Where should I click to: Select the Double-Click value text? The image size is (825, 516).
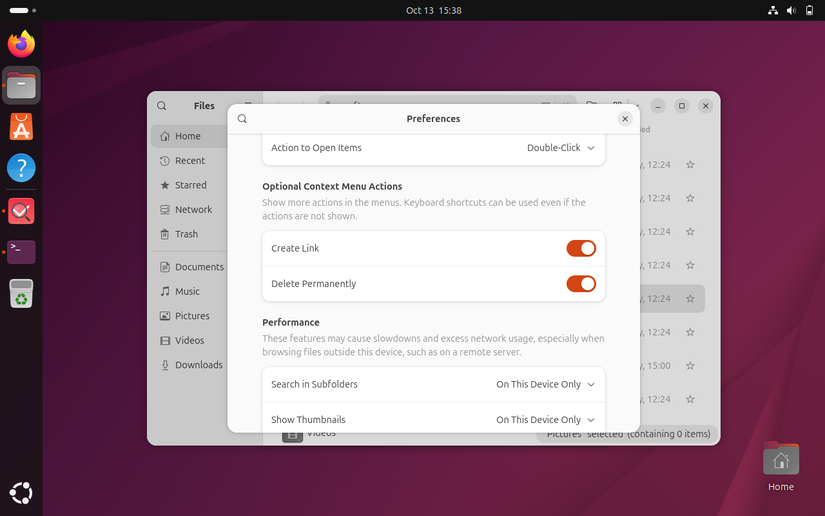554,148
